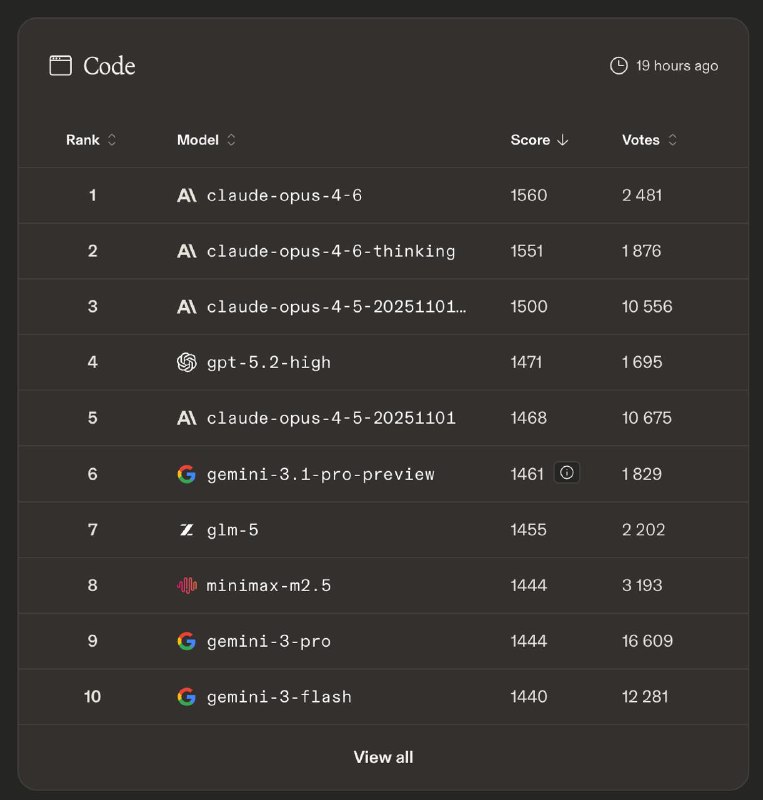Toggle Score column sort direction
Image resolution: width=763 pixels, height=800 pixels.
coord(539,140)
